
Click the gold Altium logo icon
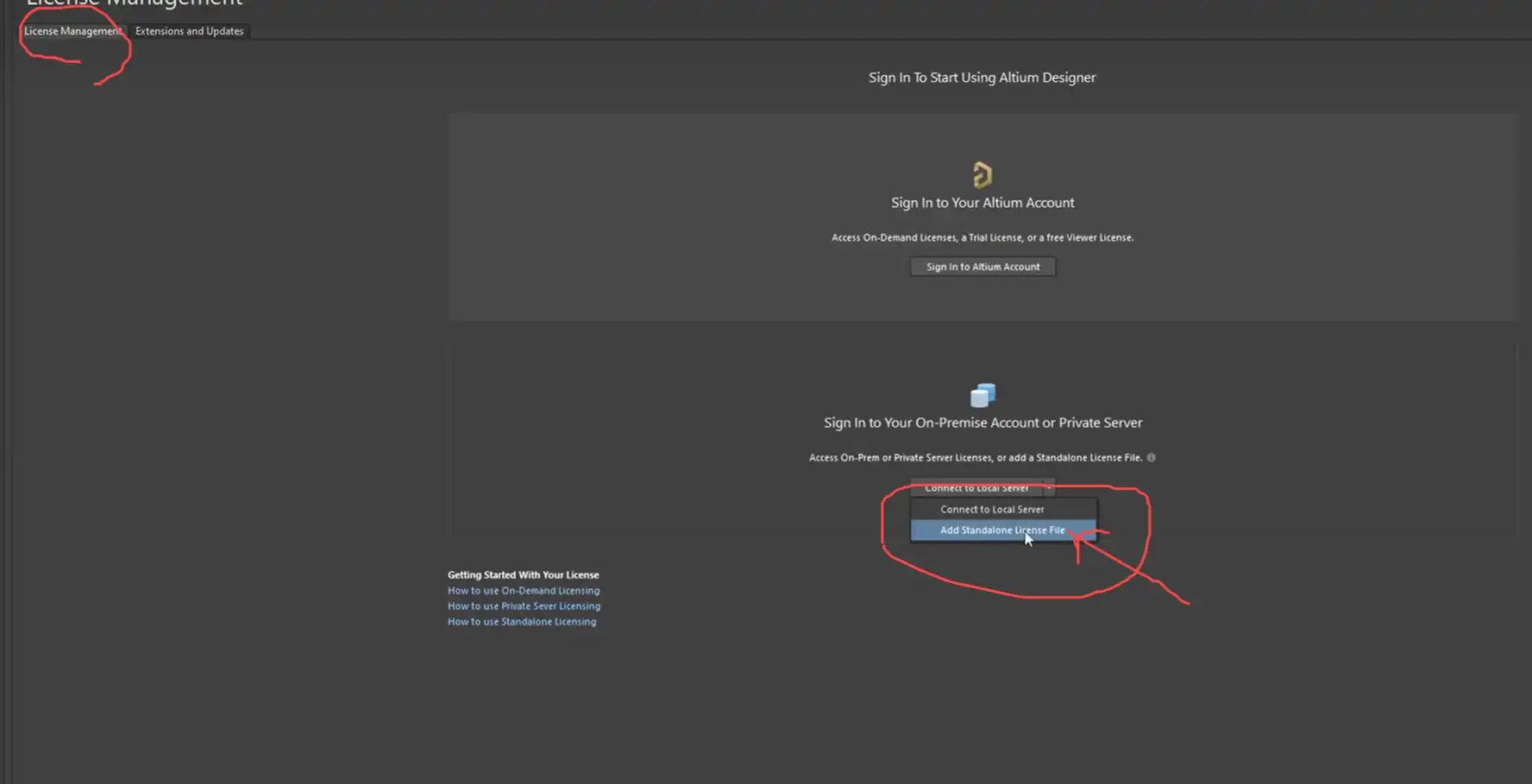point(982,175)
